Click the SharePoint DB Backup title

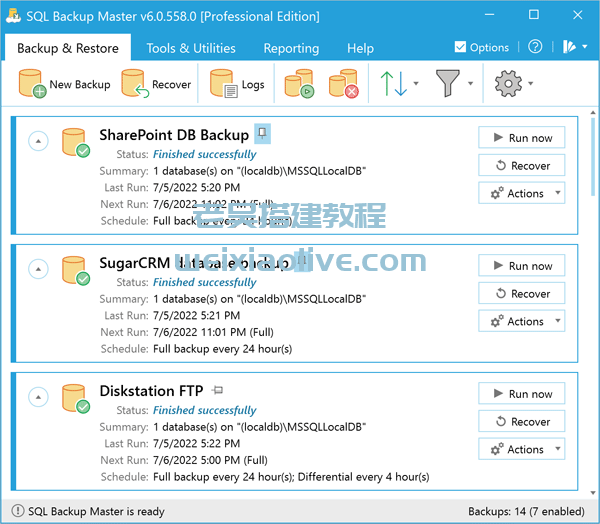tap(174, 135)
